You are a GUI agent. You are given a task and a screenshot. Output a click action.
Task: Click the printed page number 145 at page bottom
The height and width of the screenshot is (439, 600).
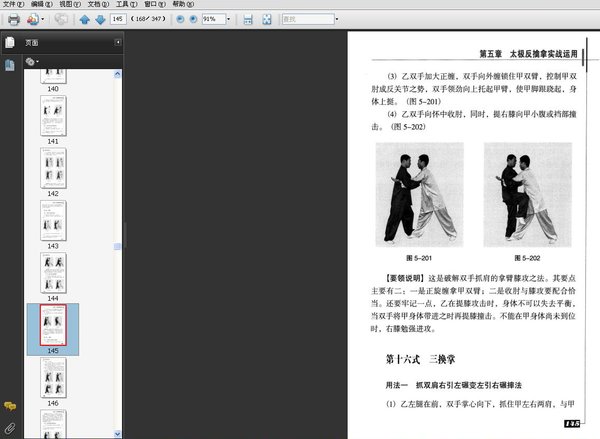click(x=572, y=423)
